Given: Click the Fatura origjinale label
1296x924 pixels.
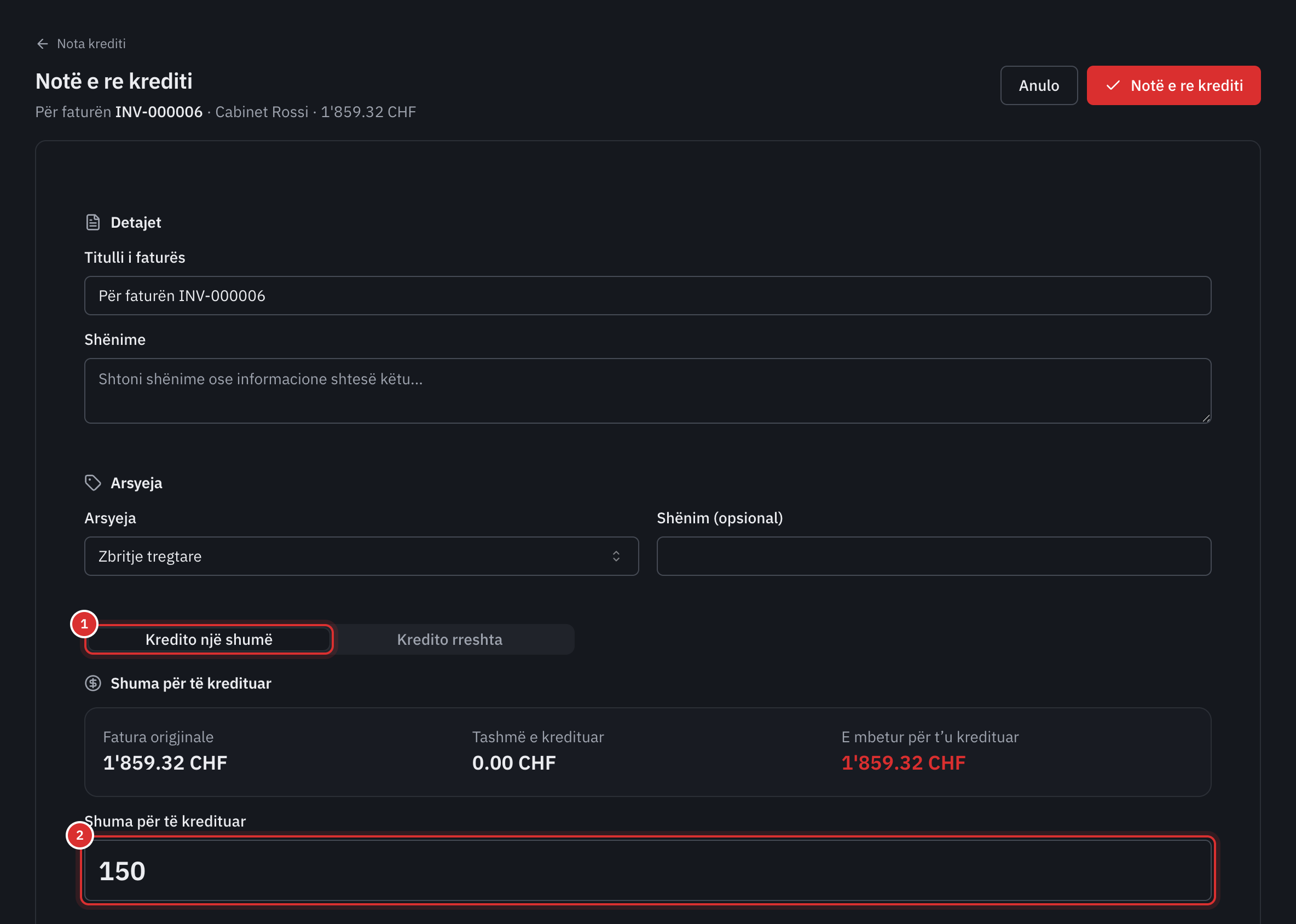Looking at the screenshot, I should click(x=158, y=737).
